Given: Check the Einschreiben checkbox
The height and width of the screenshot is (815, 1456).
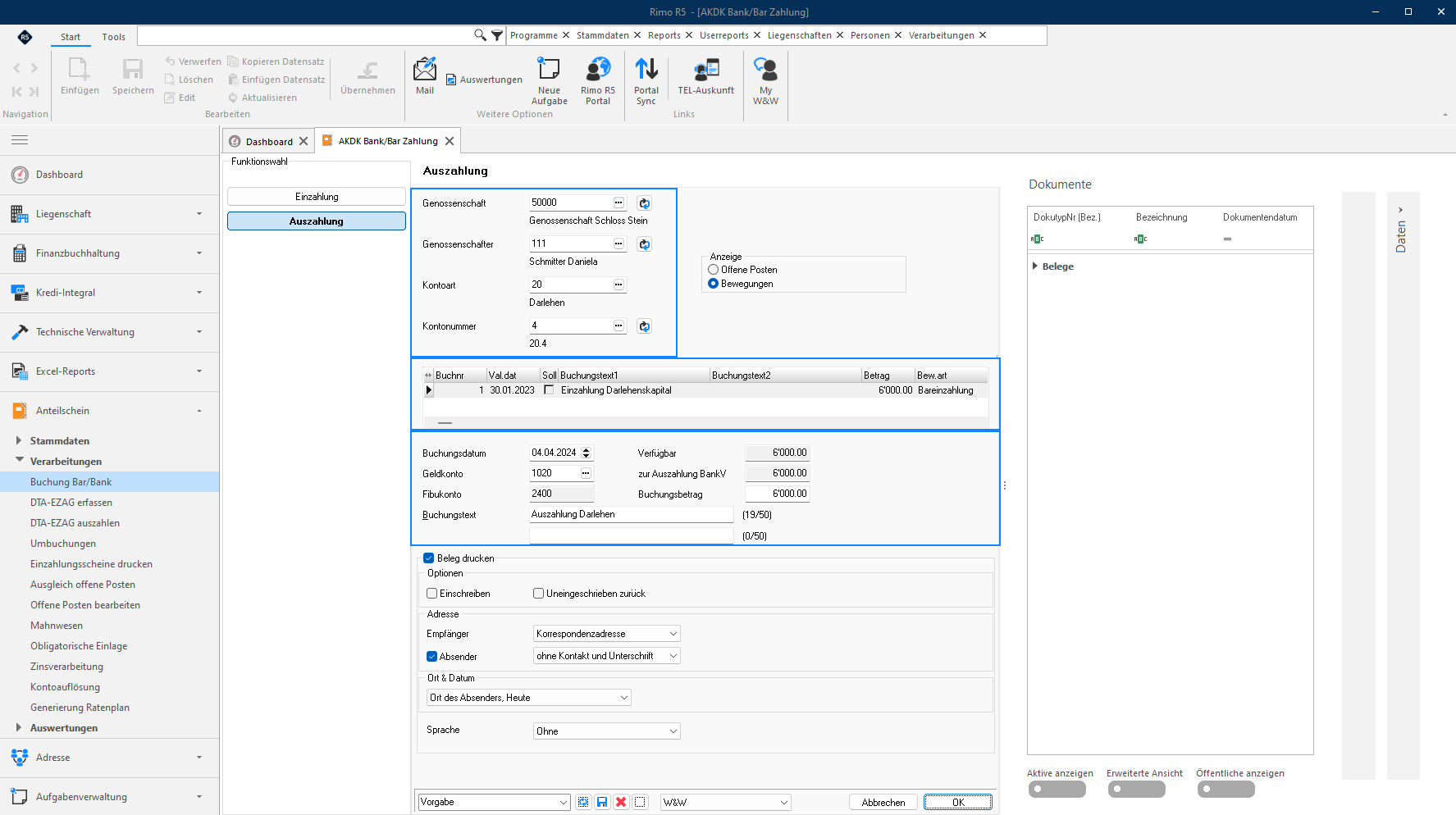Looking at the screenshot, I should (x=431, y=594).
